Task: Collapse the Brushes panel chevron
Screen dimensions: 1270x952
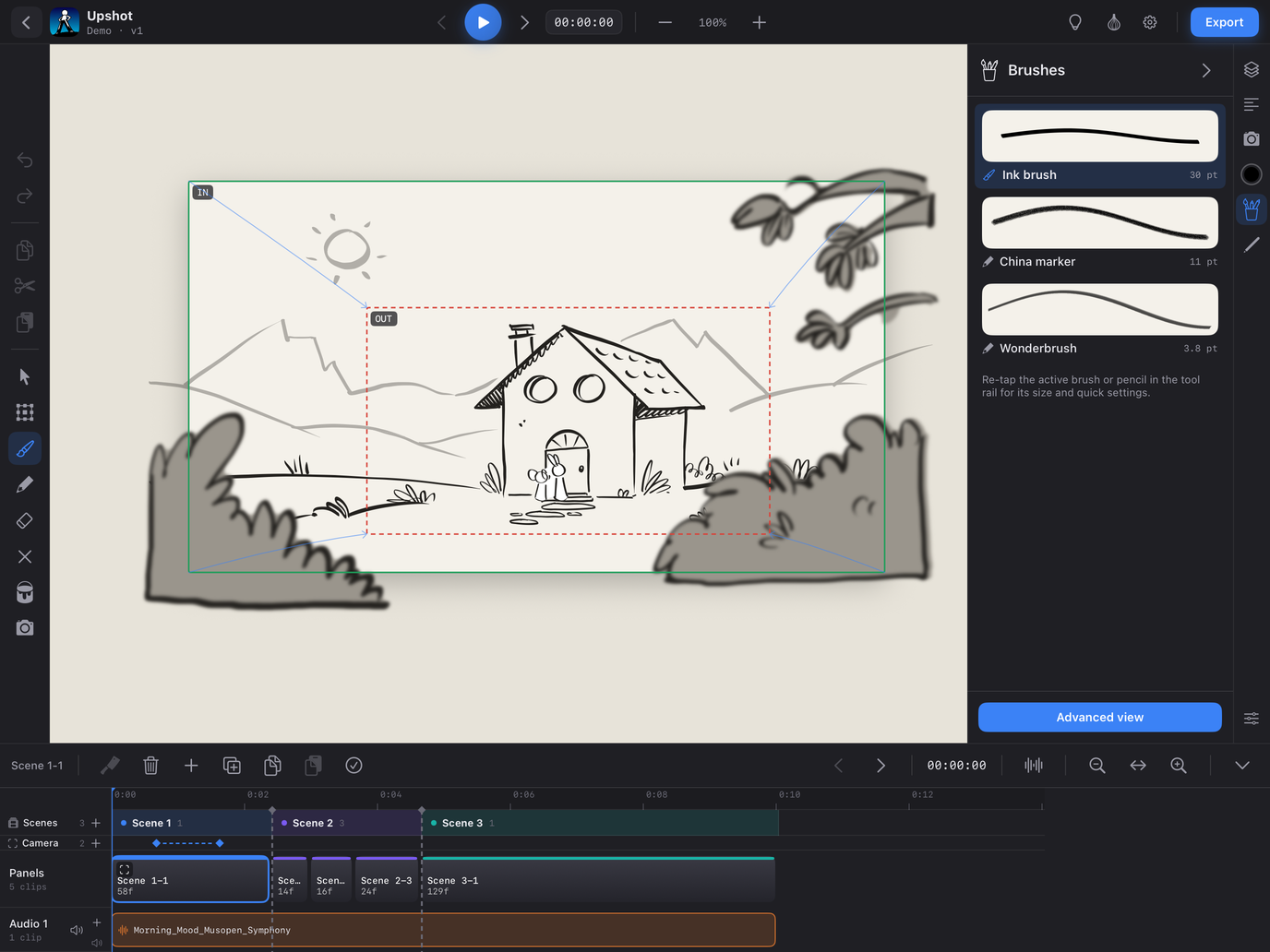Action: point(1206,70)
